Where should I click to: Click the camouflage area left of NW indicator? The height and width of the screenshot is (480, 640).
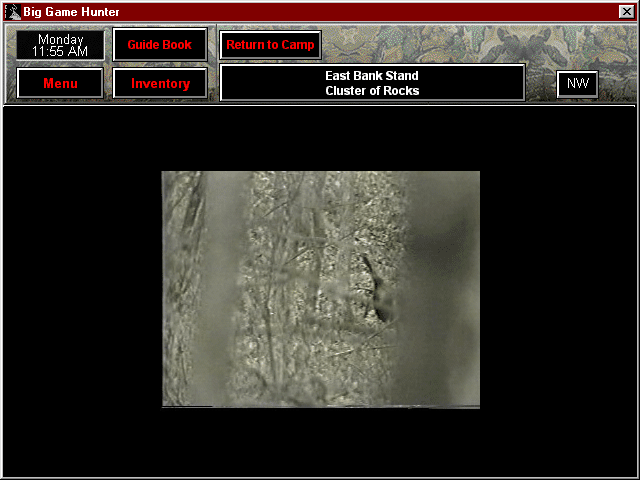point(540,84)
